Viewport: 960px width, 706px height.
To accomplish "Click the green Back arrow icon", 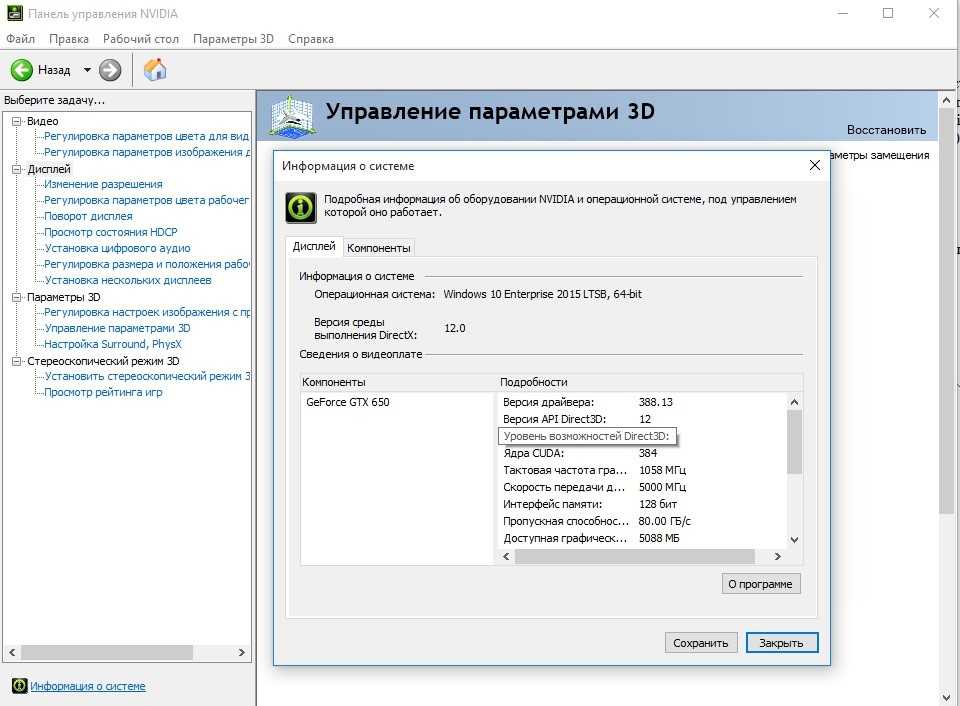I will (22, 70).
